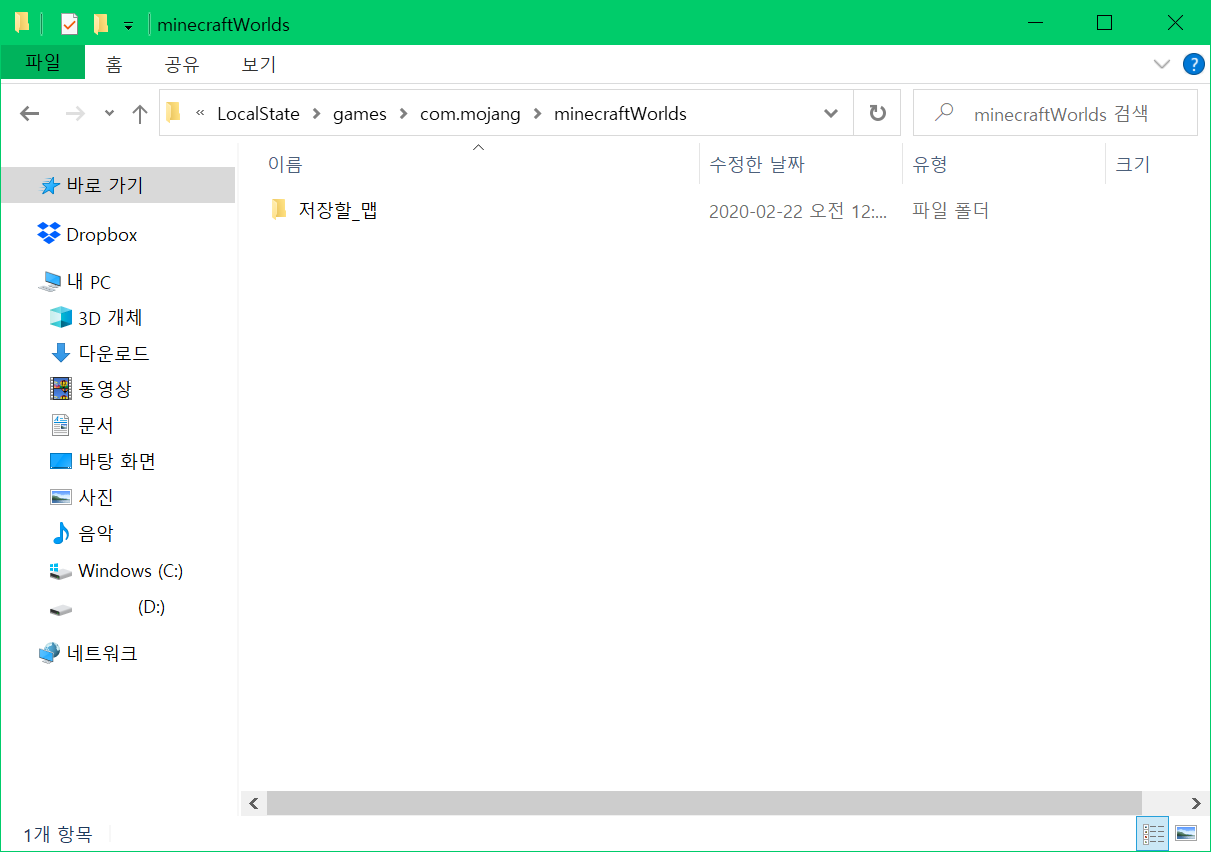
Task: Switch to details view in status bar
Action: [x=1153, y=833]
